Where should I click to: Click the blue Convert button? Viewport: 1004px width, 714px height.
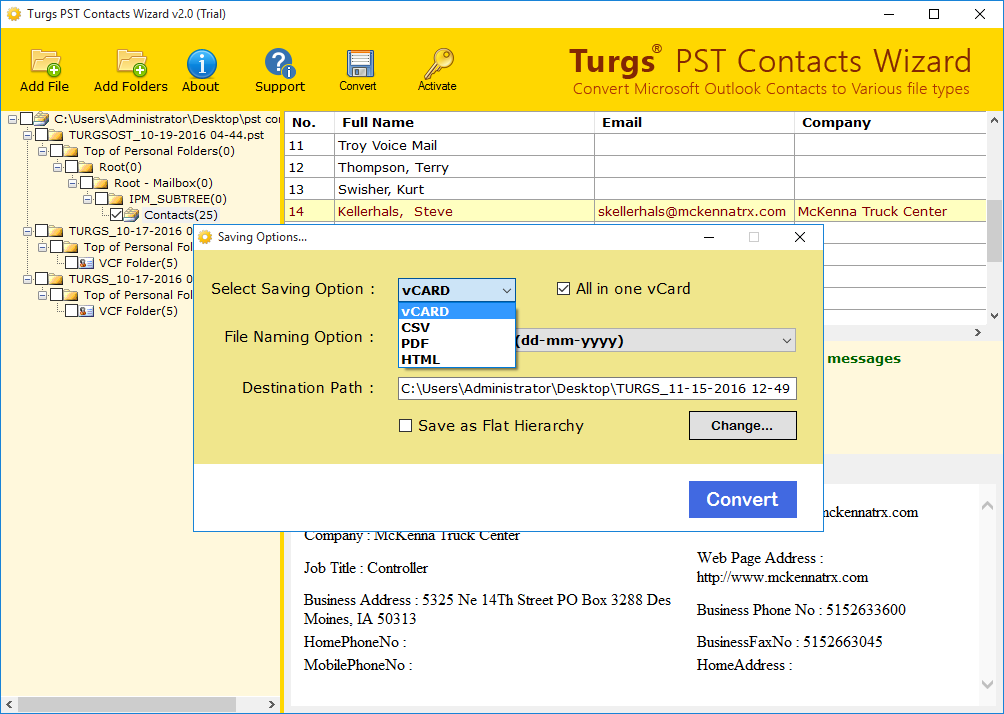(x=743, y=499)
